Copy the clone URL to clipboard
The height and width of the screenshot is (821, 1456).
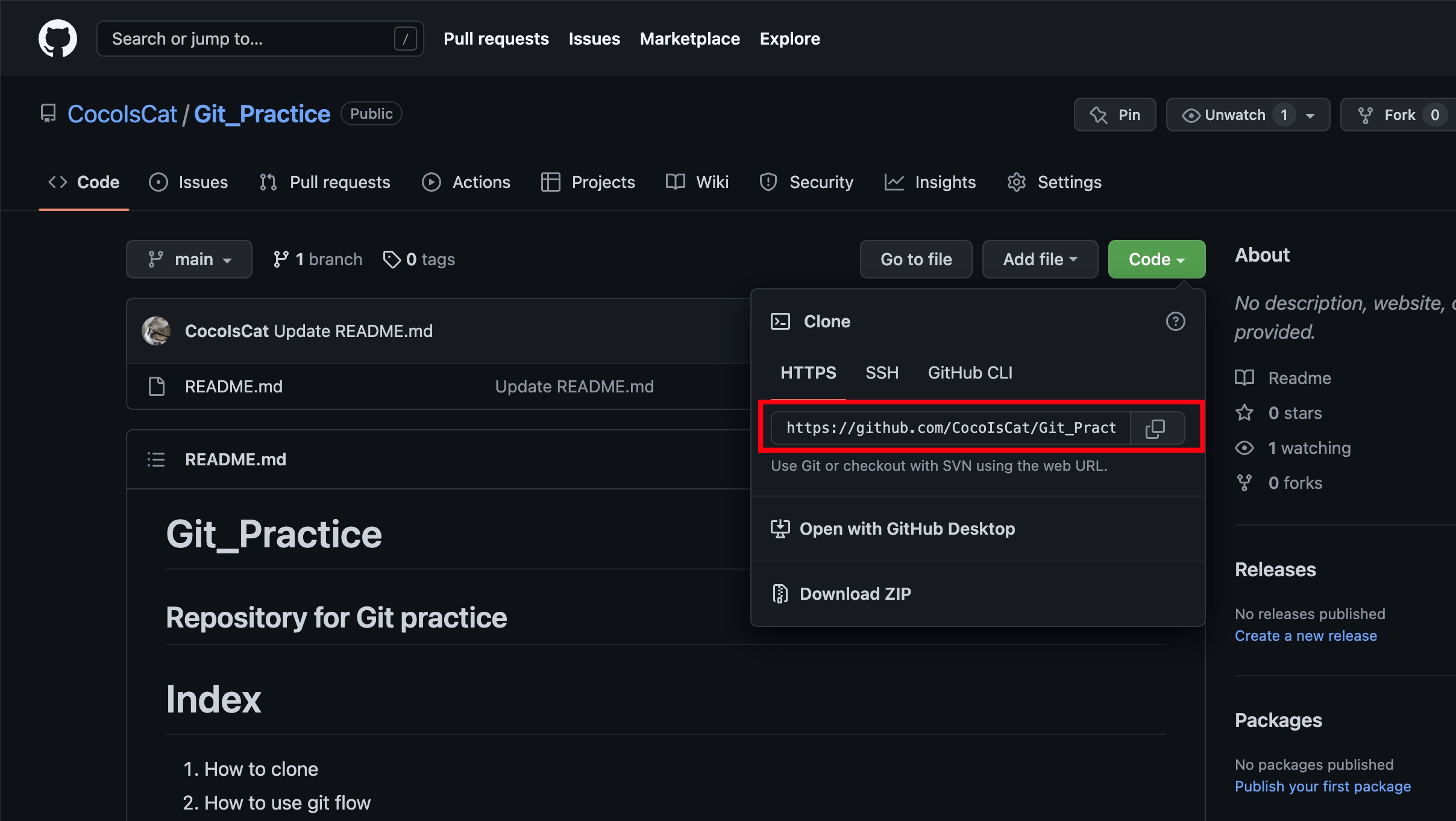[1156, 428]
